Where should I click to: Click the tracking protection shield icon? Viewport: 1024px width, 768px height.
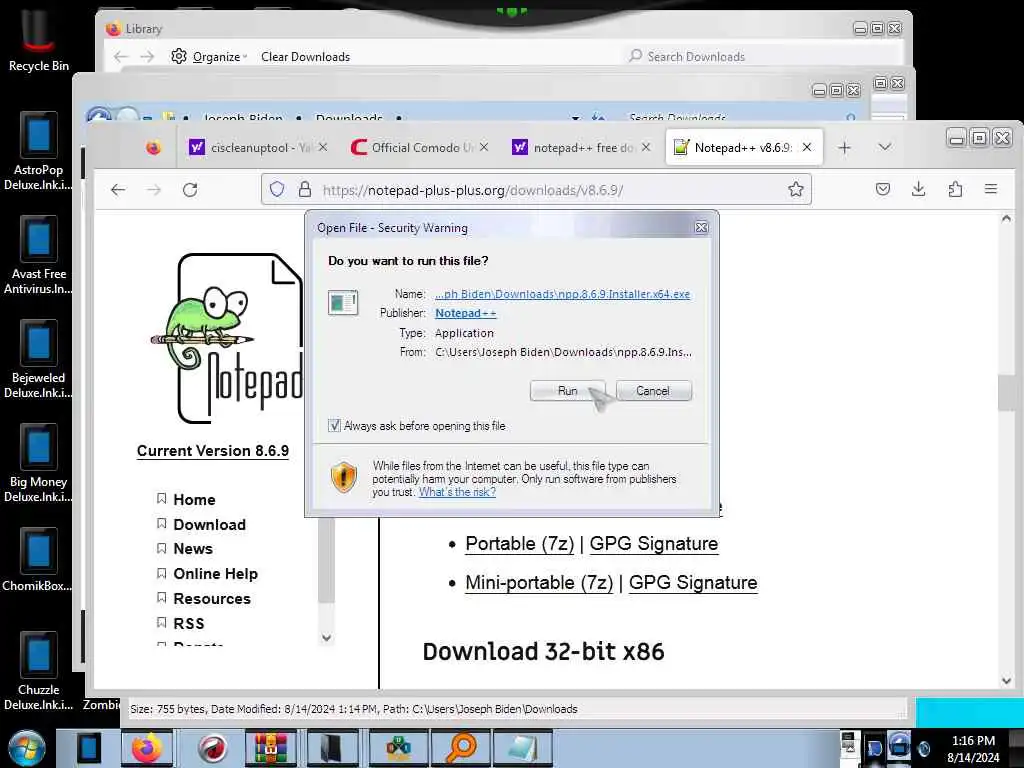click(x=277, y=189)
